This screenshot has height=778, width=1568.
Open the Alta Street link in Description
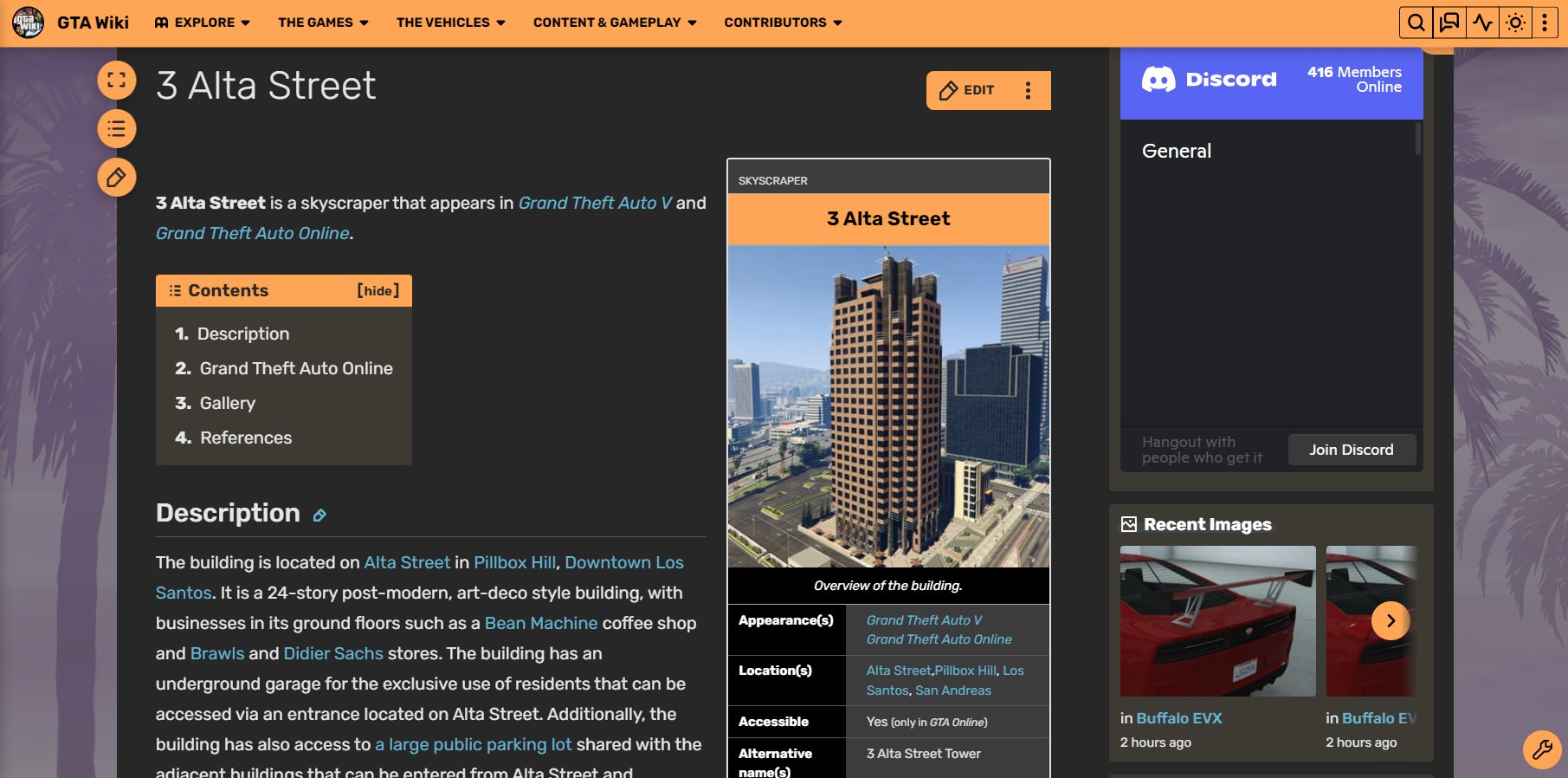(x=407, y=562)
